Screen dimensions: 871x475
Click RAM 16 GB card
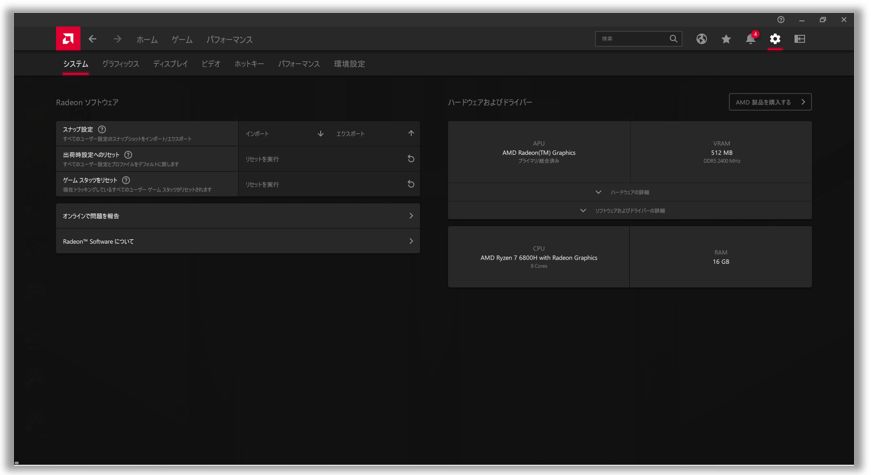(721, 257)
